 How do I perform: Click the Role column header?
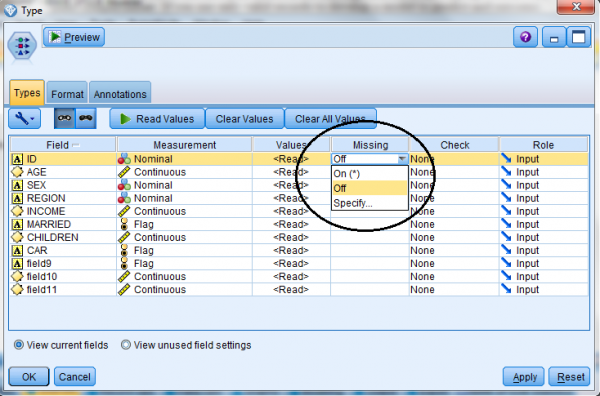point(543,145)
